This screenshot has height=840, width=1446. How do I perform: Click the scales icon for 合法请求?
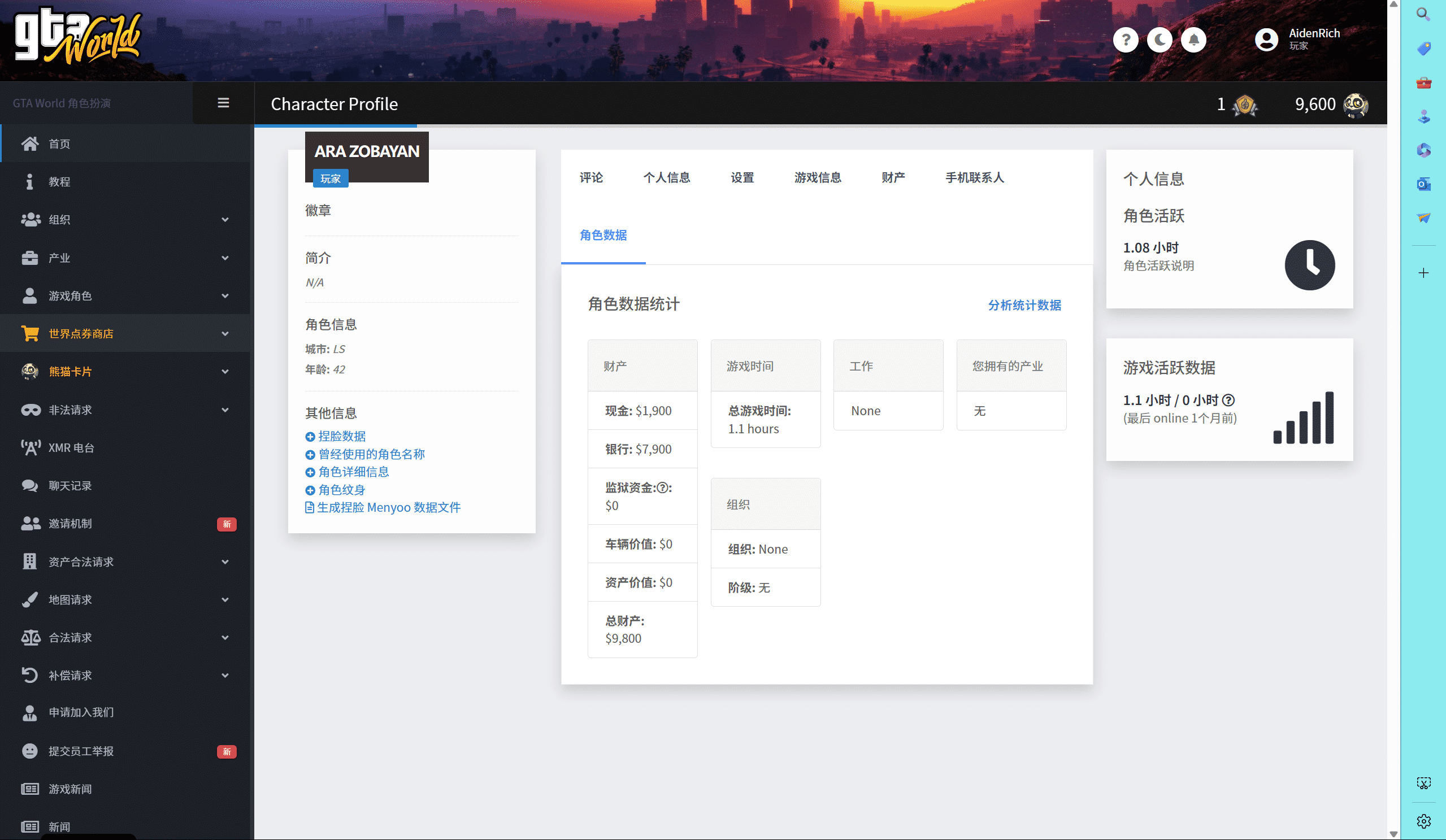[x=31, y=637]
